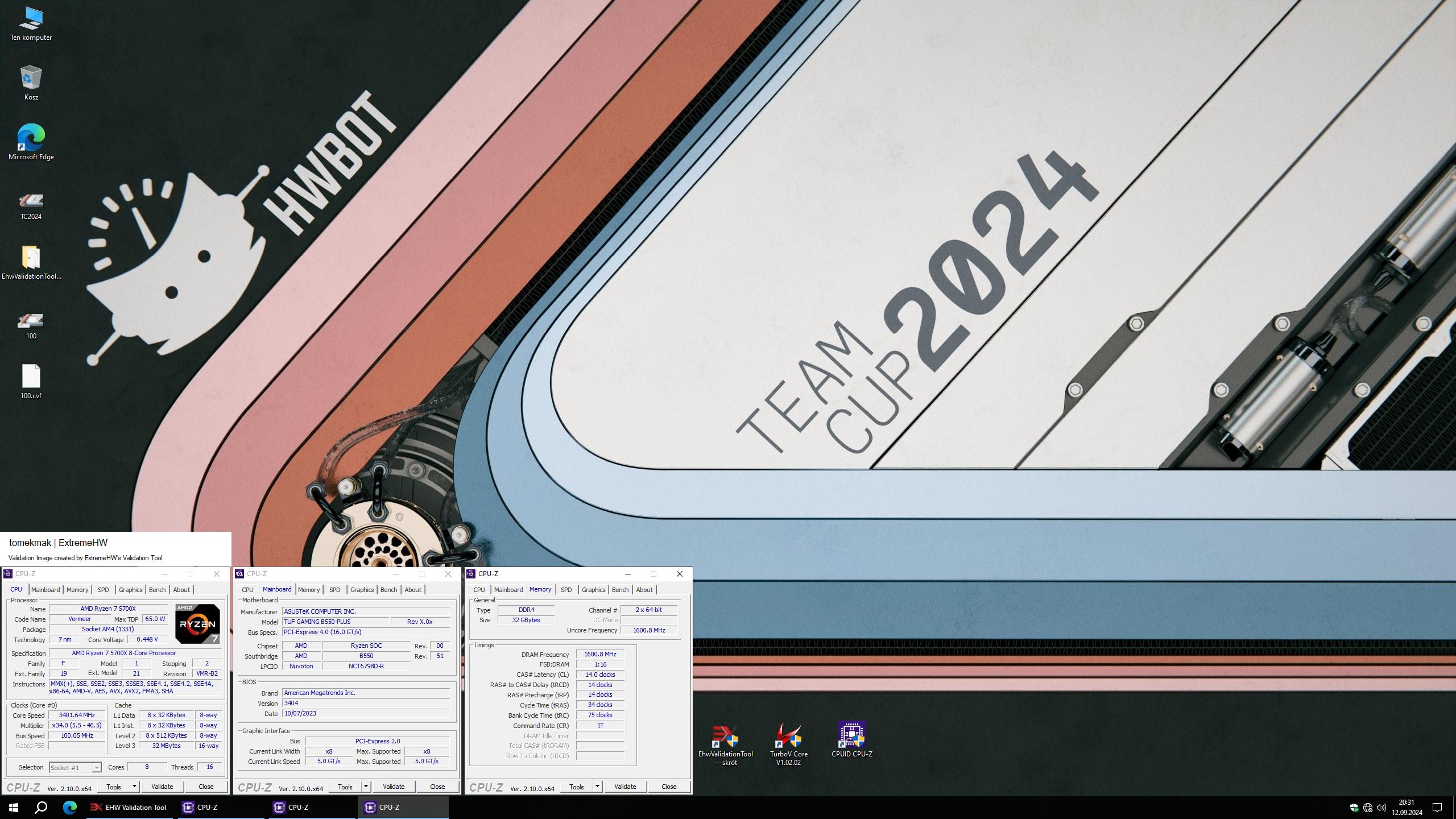Select the TC2024 desktop icon

click(31, 206)
